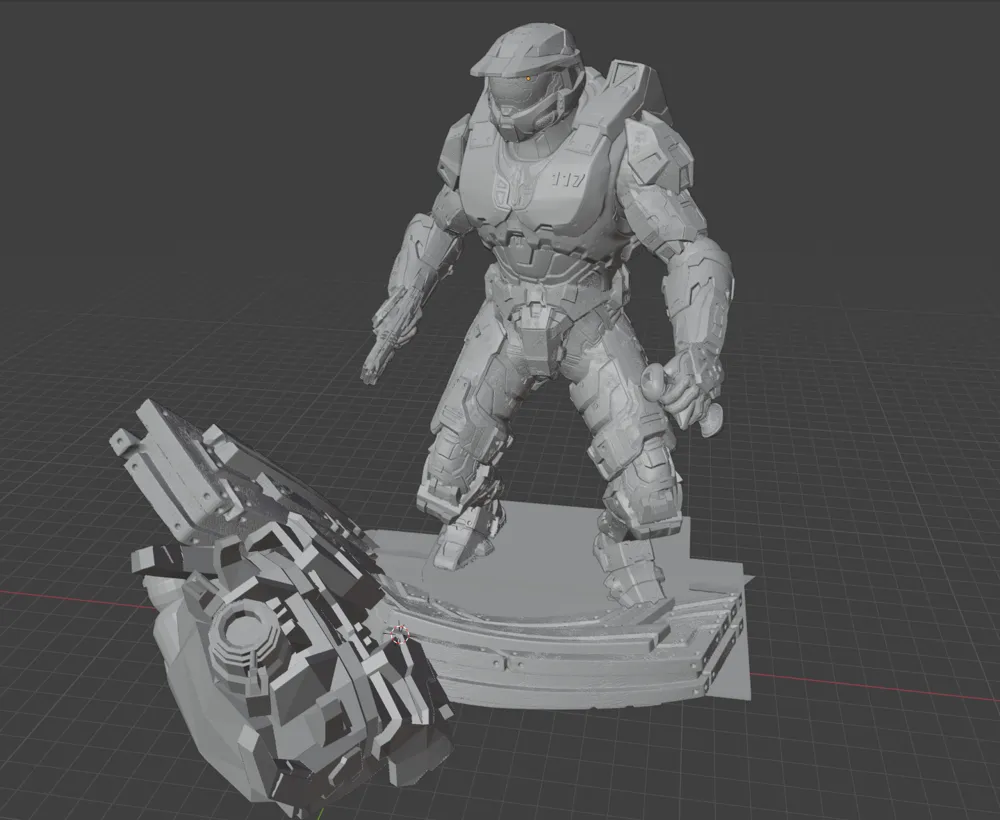The image size is (1000, 820).
Task: Click the "117" chest plate marking
Action: (567, 180)
